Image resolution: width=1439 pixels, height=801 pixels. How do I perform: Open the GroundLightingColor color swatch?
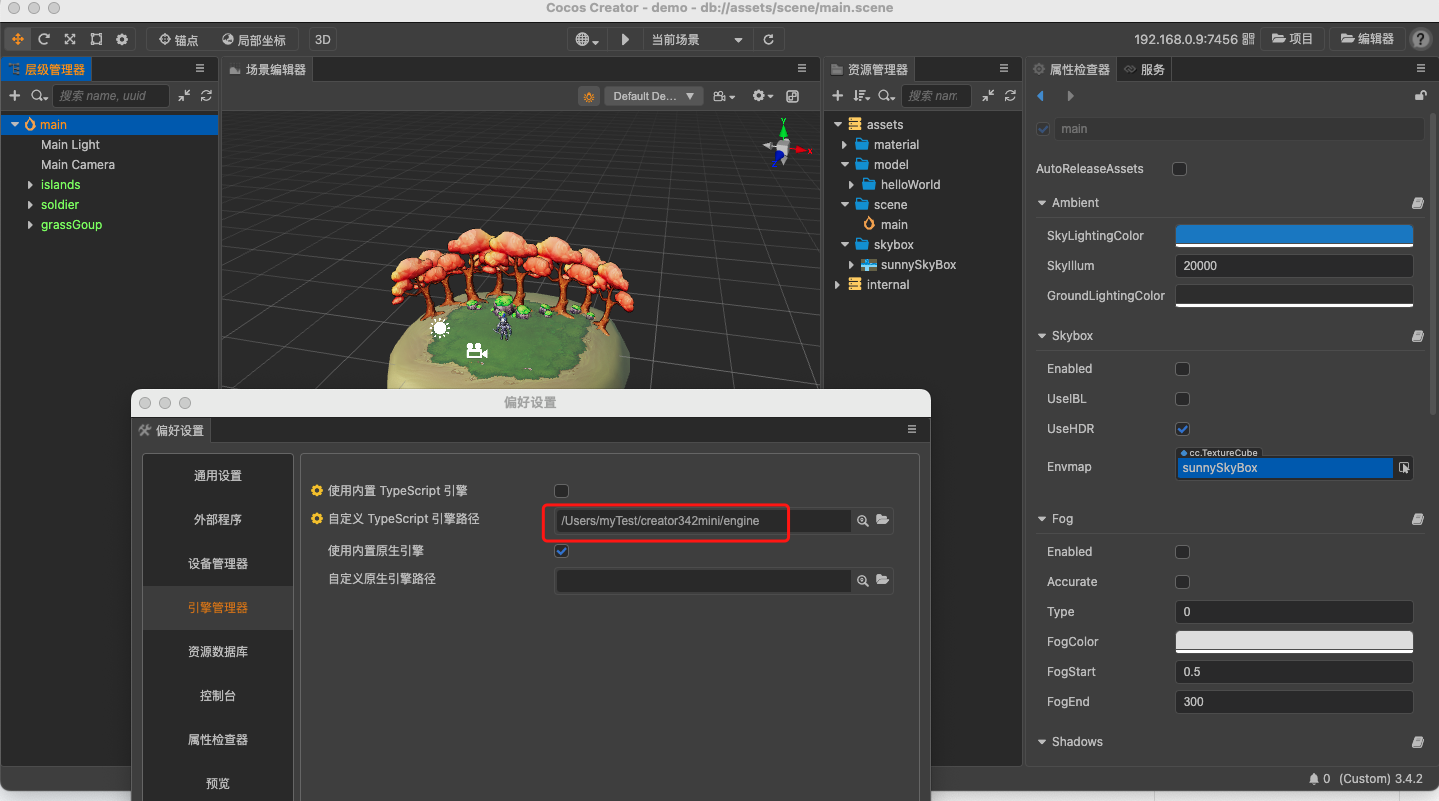tap(1294, 296)
